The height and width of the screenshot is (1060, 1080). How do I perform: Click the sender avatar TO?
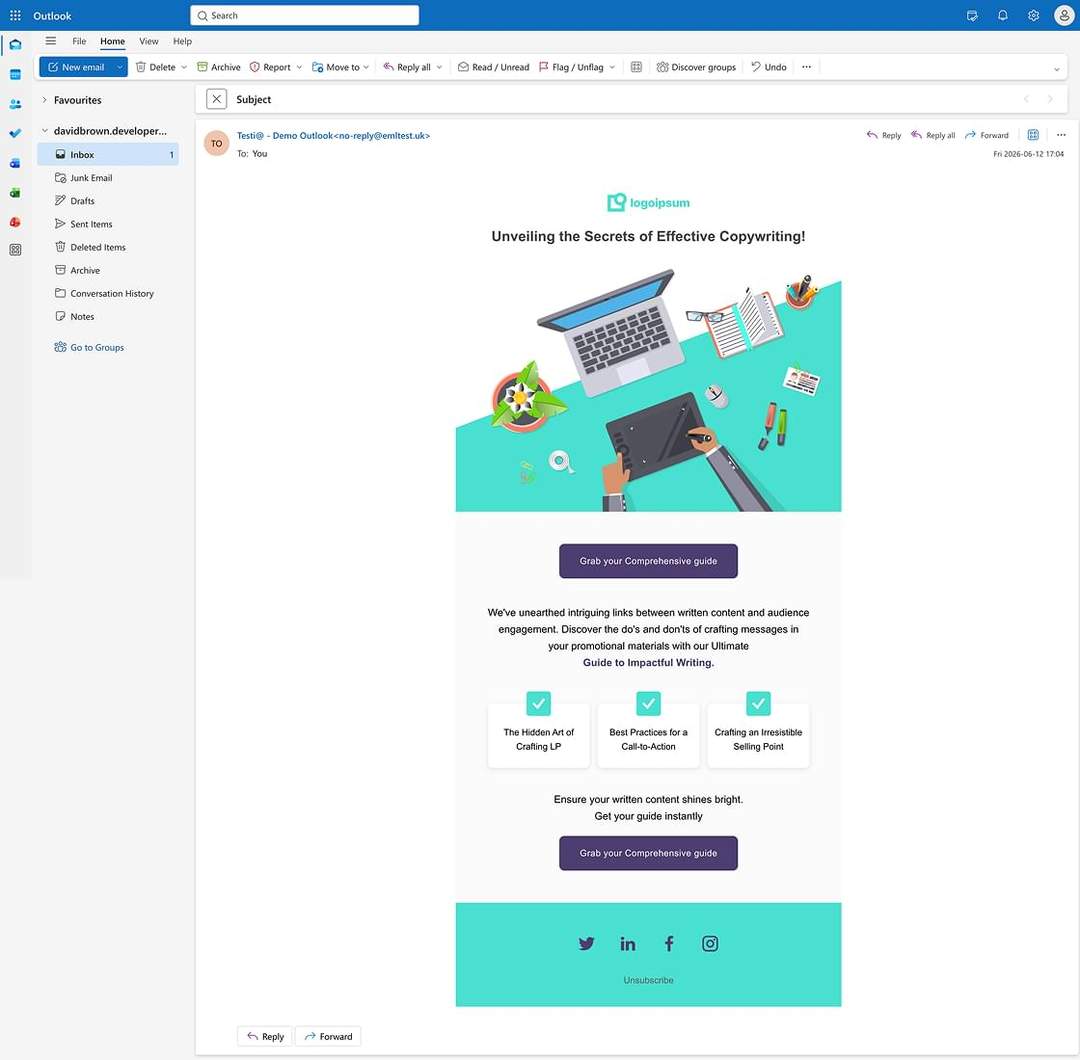[x=216, y=143]
